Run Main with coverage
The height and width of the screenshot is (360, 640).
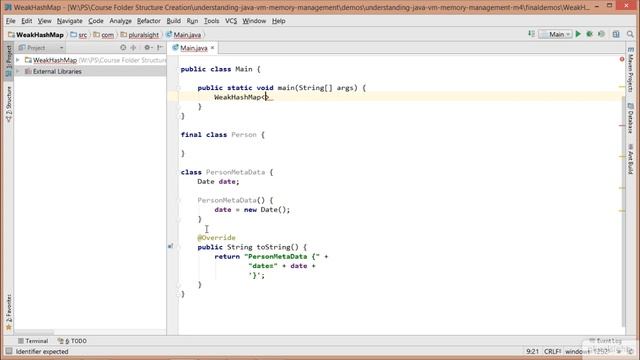(601, 34)
